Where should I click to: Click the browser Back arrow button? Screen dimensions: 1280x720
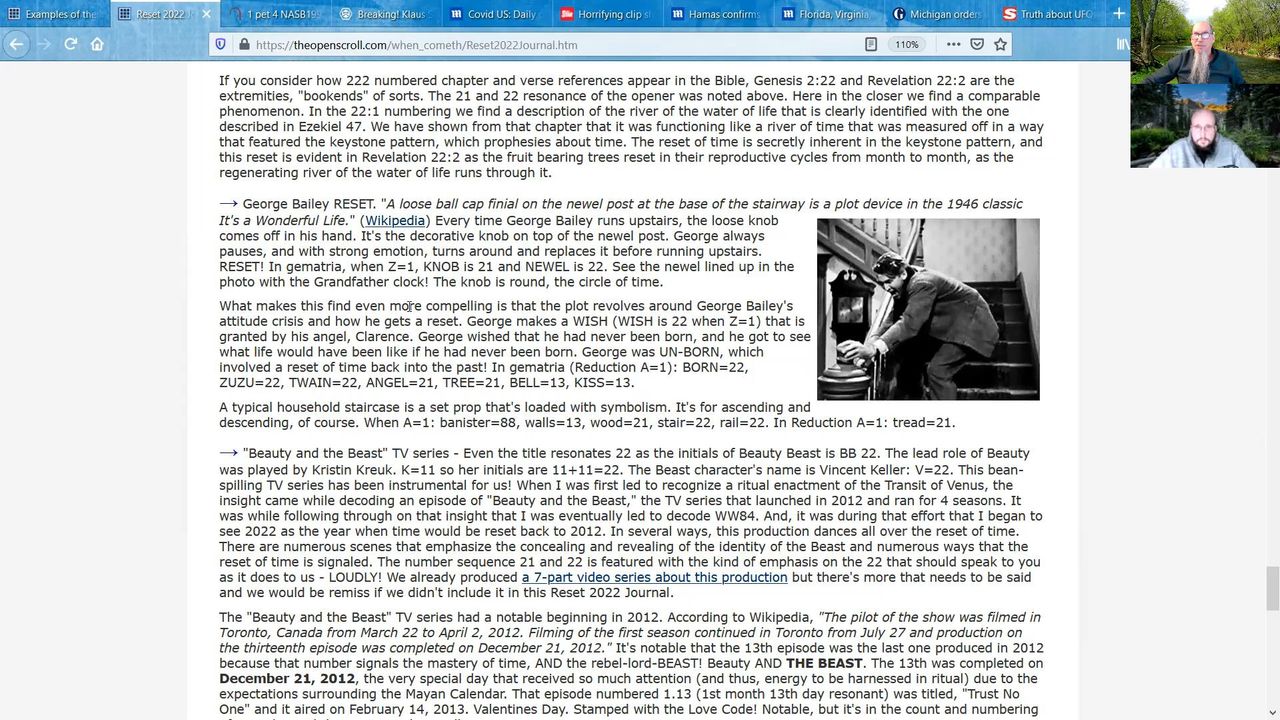click(x=16, y=44)
